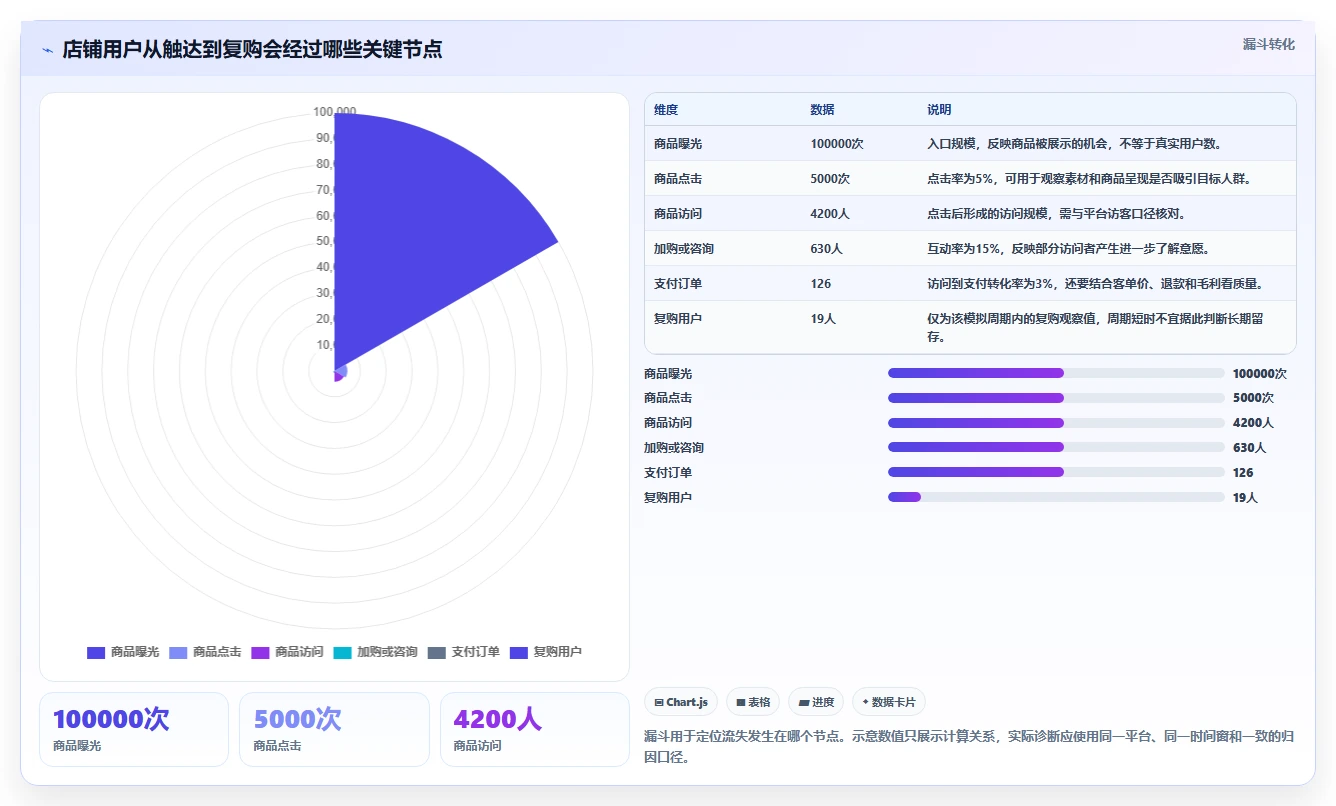Click the 4200人 table cell
1336x806 pixels.
pos(830,214)
